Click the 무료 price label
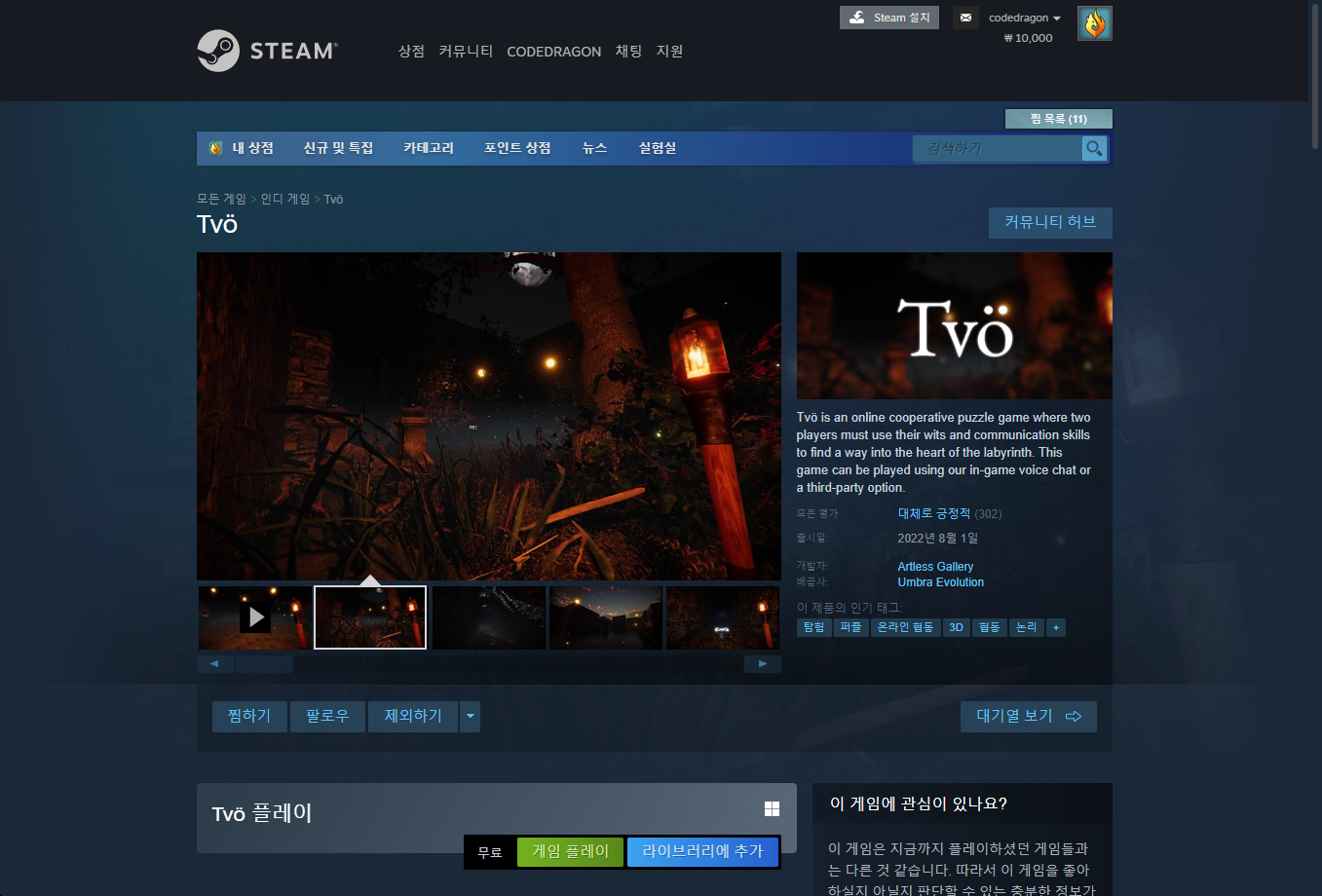Viewport: 1322px width, 896px height. tap(490, 852)
